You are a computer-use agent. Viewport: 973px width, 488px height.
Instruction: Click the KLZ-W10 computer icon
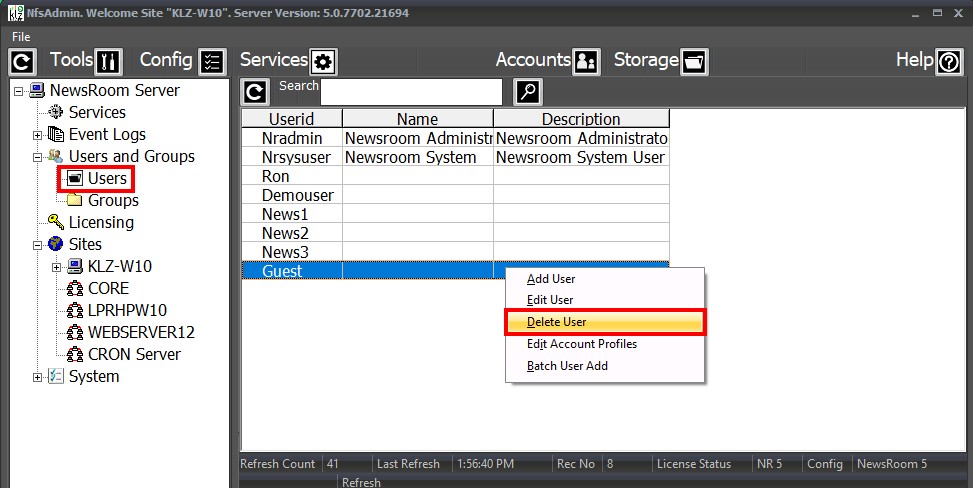(75, 266)
